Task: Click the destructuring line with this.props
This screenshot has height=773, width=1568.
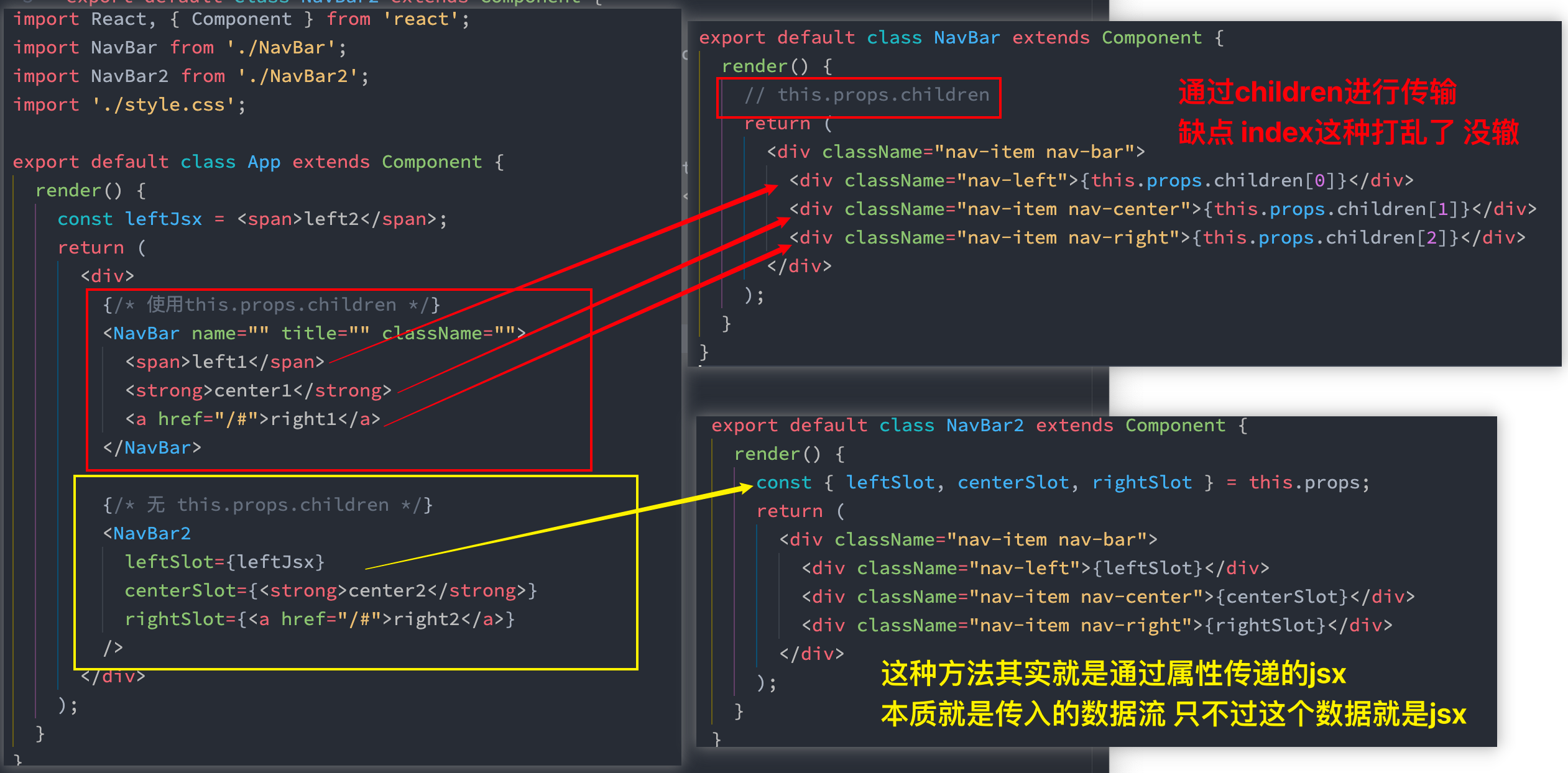Action: pyautogui.click(x=1062, y=483)
